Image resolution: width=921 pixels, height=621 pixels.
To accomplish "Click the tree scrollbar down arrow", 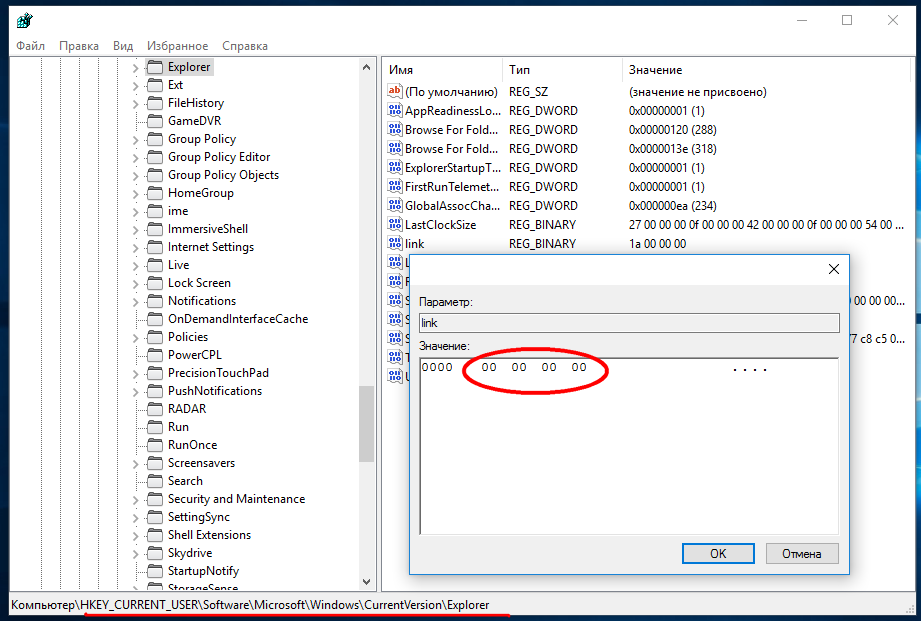I will (367, 582).
